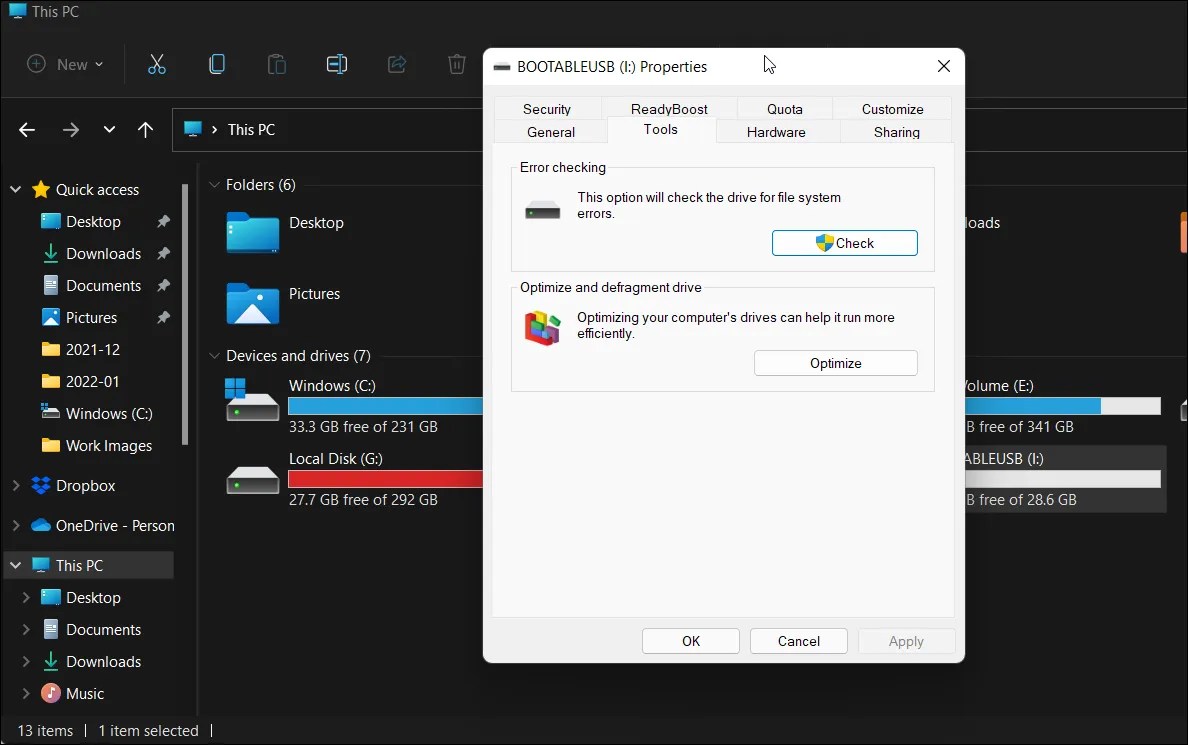Image resolution: width=1188 pixels, height=745 pixels.
Task: Click the Paste icon in the toolbar
Action: coord(276,64)
